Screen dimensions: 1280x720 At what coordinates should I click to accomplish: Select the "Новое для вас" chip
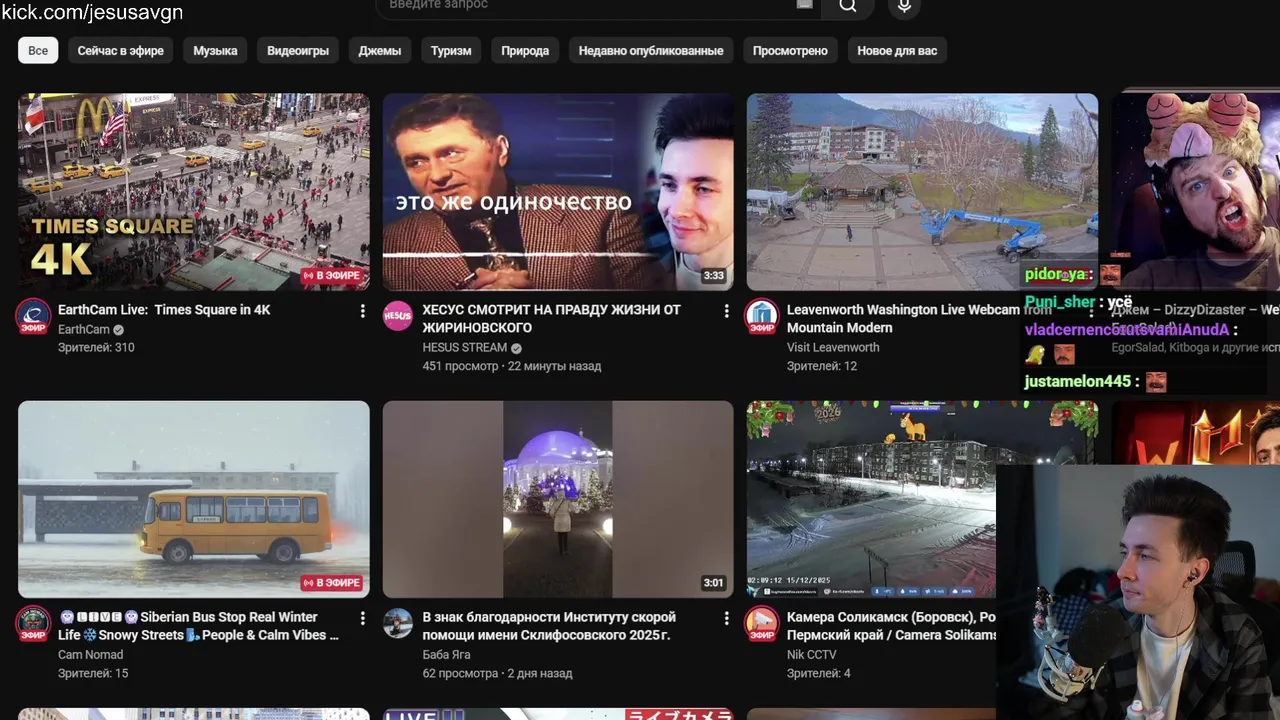click(x=897, y=50)
